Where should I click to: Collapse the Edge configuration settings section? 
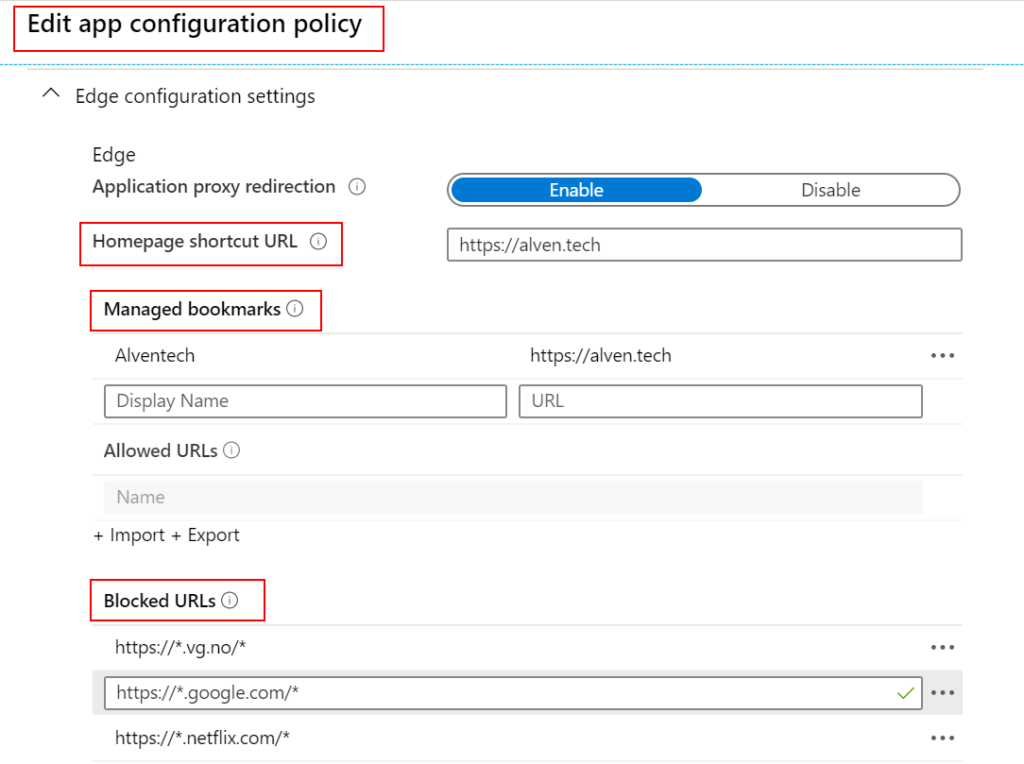[51, 93]
